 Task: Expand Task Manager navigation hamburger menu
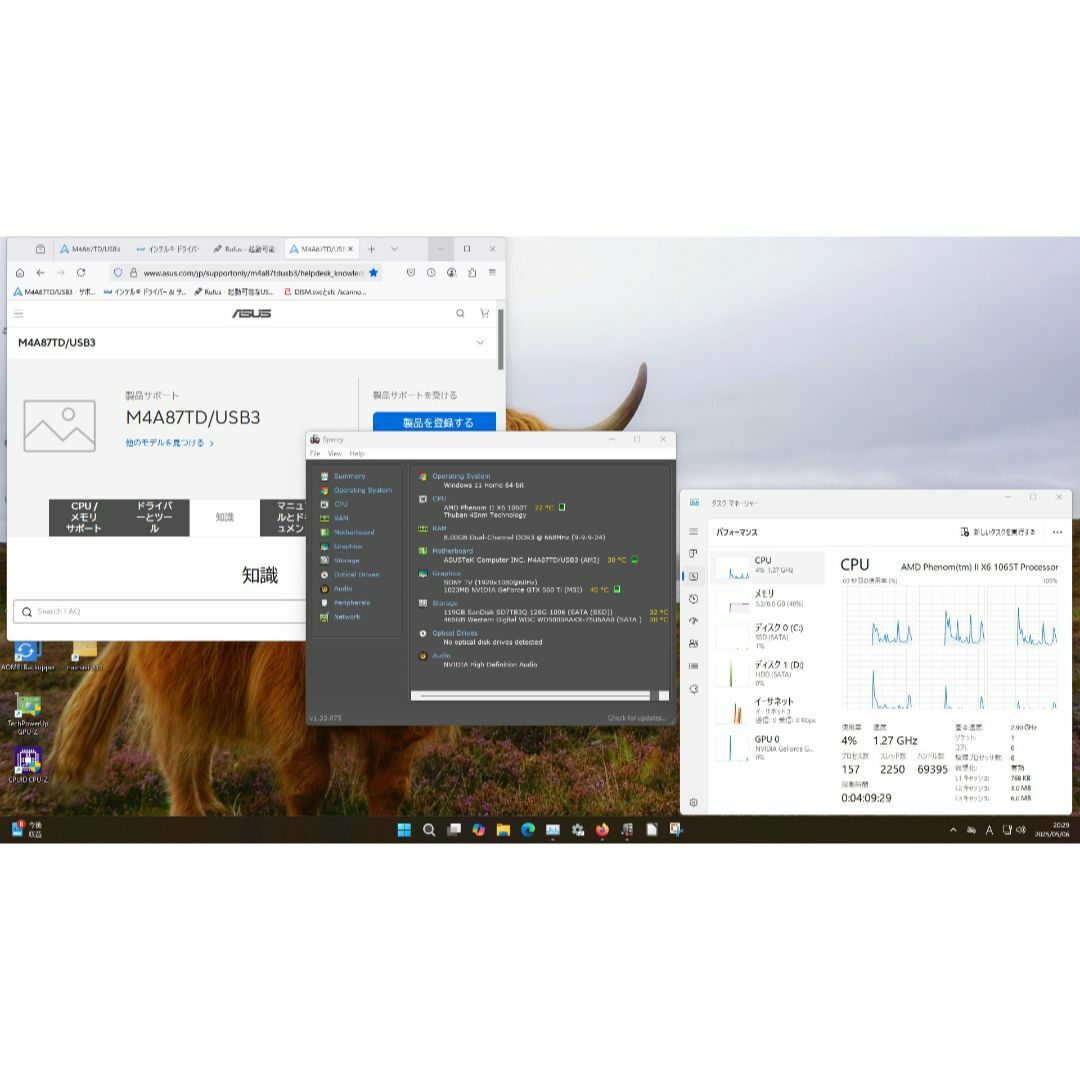click(694, 532)
